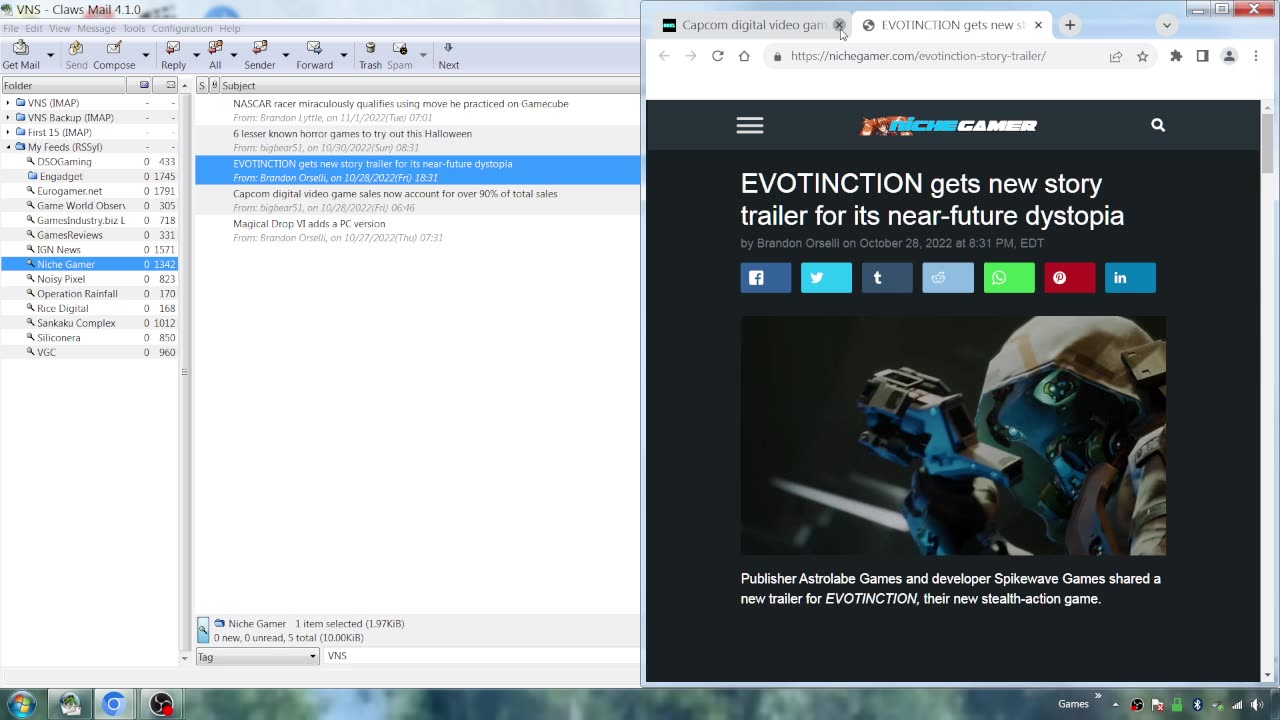Reload the Niche Gamer page

(717, 56)
